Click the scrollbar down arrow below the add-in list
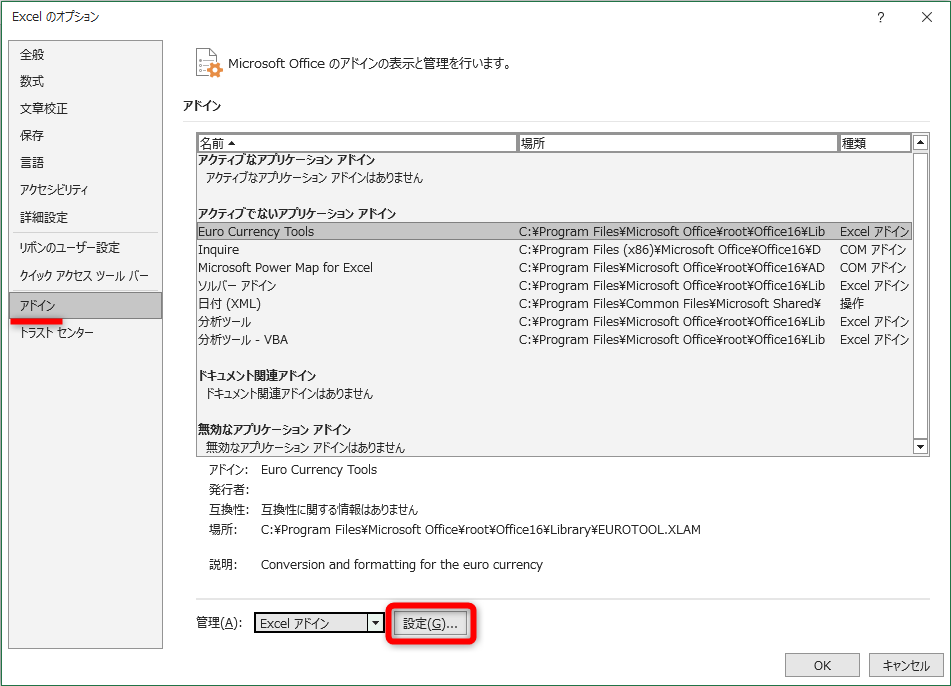 click(x=919, y=446)
